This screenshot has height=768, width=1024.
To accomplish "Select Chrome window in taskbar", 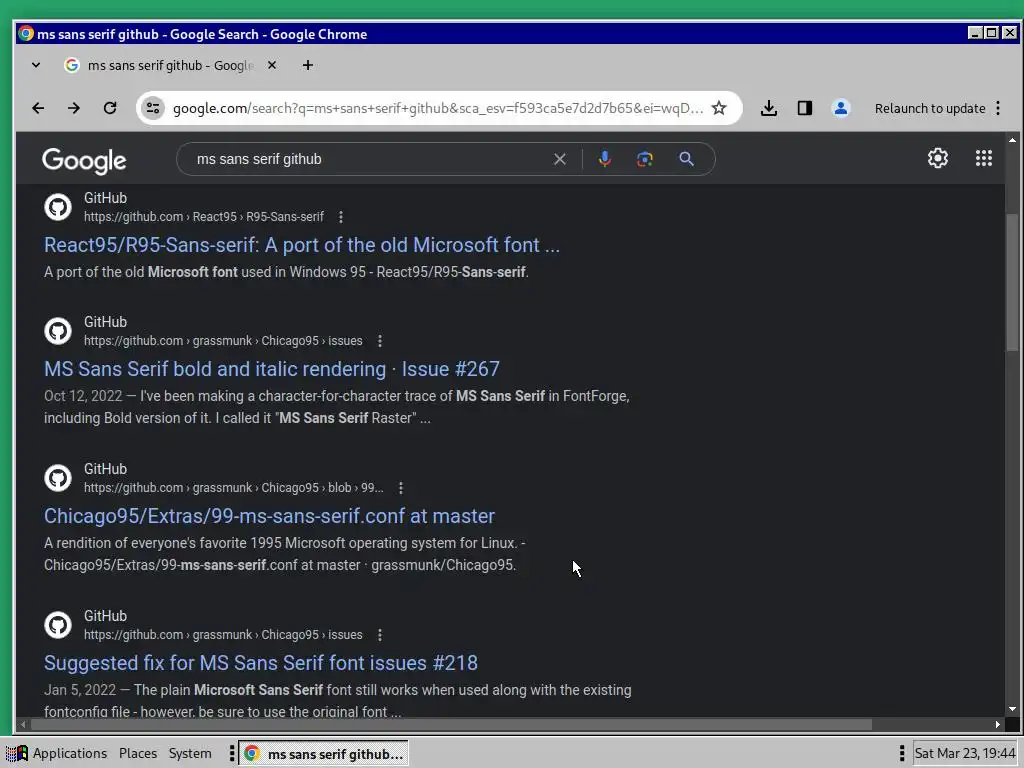I will (x=323, y=754).
